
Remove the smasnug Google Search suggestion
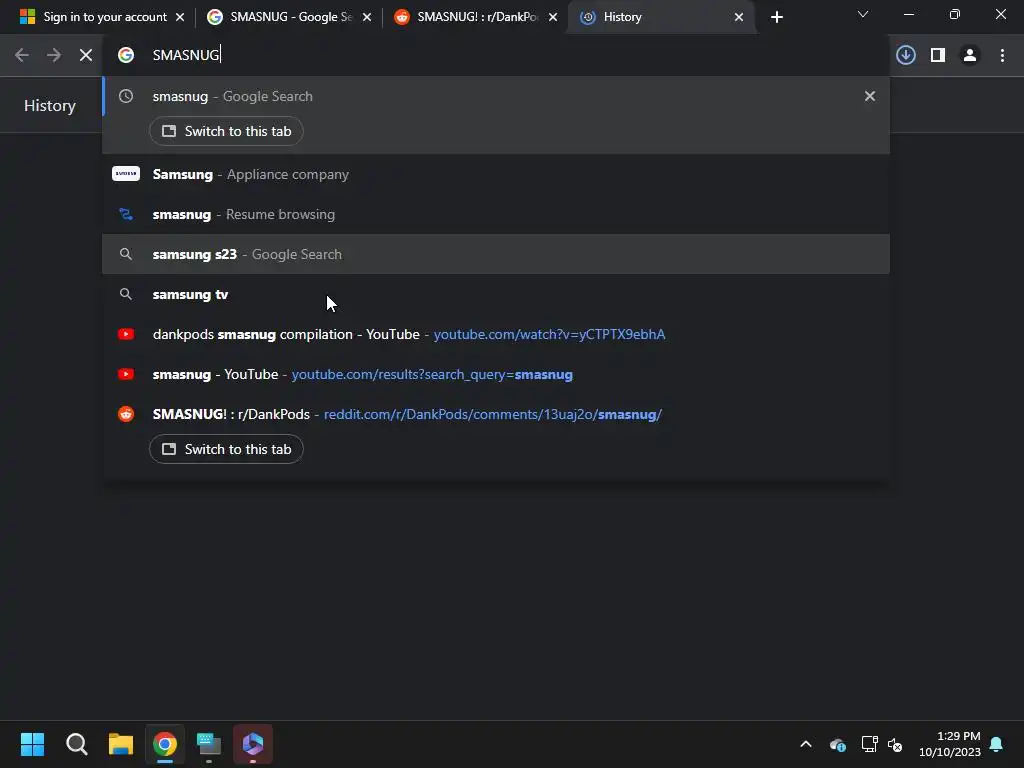[870, 96]
